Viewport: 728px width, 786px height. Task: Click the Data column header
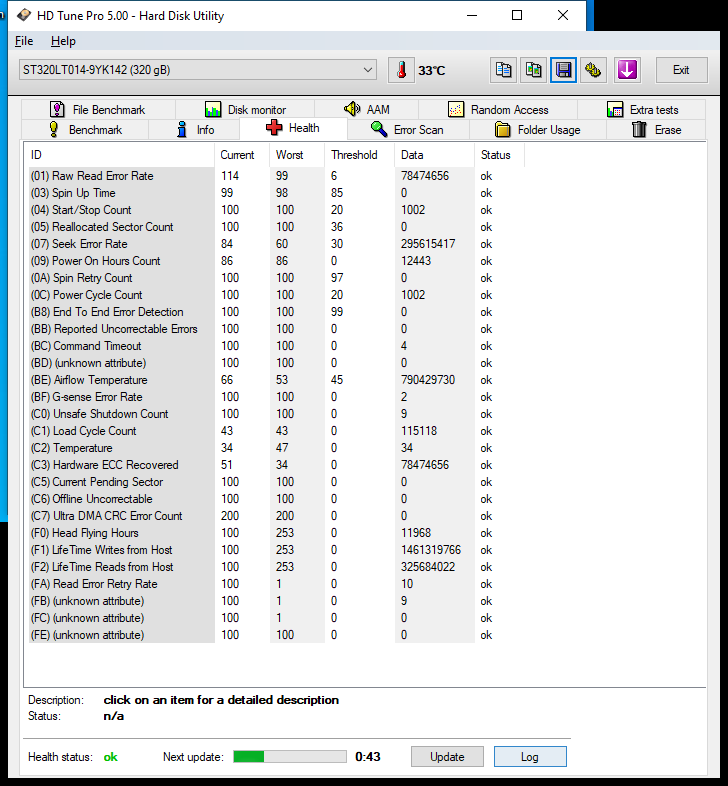[x=434, y=155]
